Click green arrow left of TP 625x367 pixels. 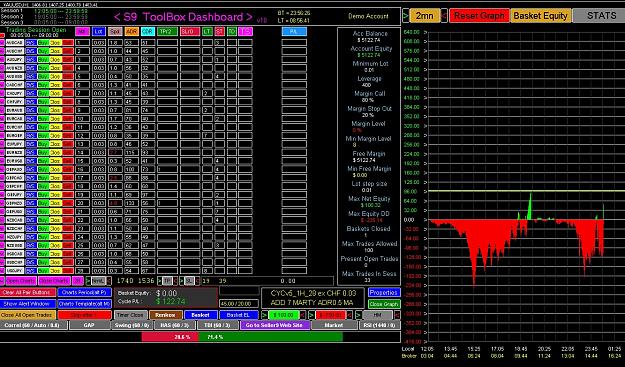159,281
